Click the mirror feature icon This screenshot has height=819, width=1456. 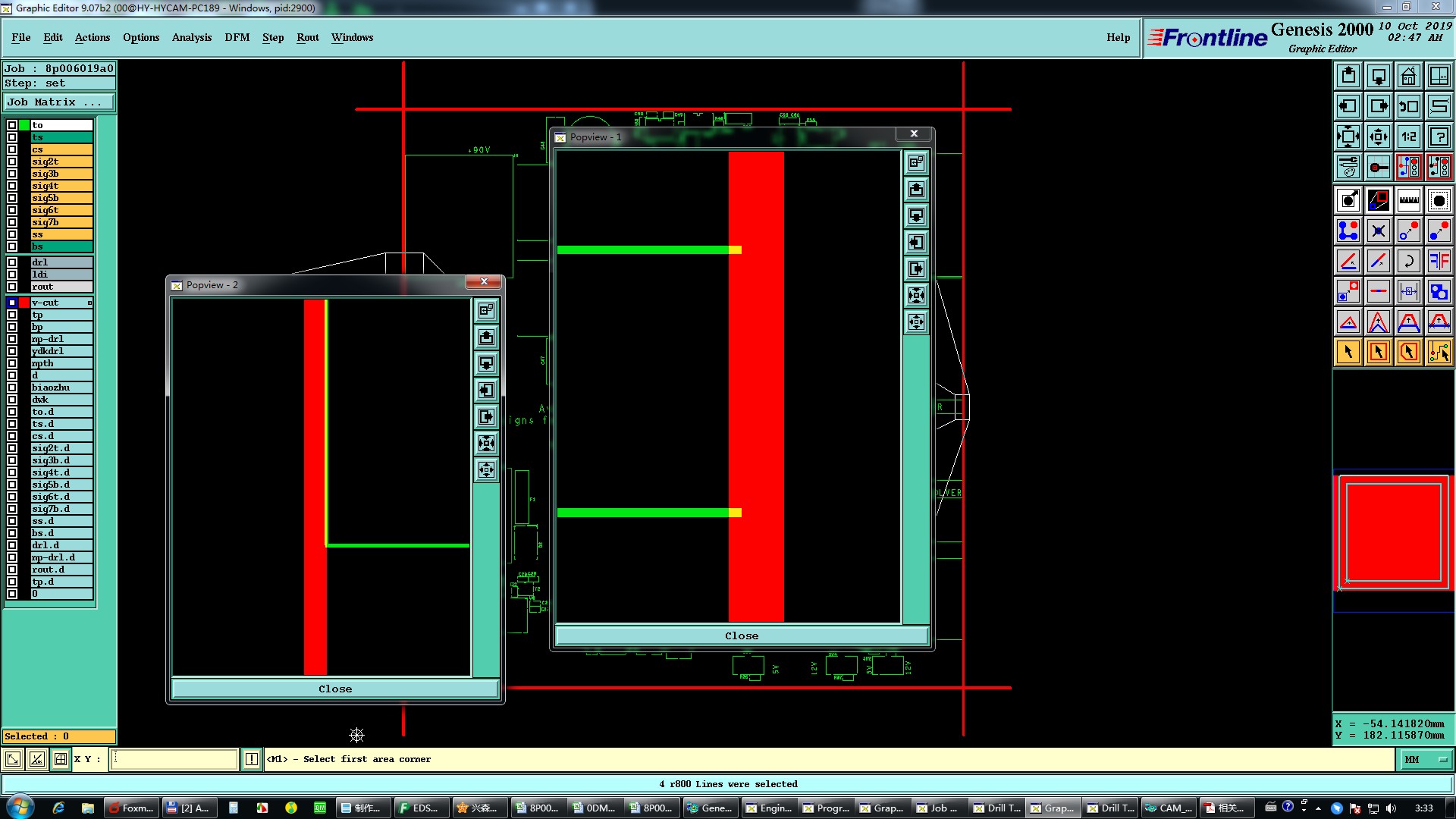click(1439, 261)
